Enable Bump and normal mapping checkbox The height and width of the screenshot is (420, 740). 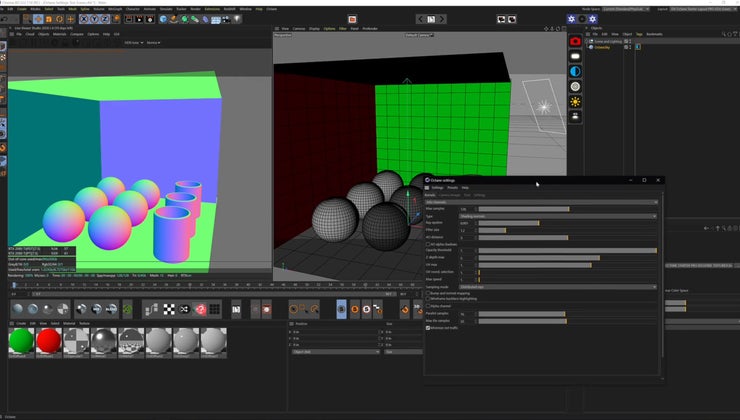428,293
